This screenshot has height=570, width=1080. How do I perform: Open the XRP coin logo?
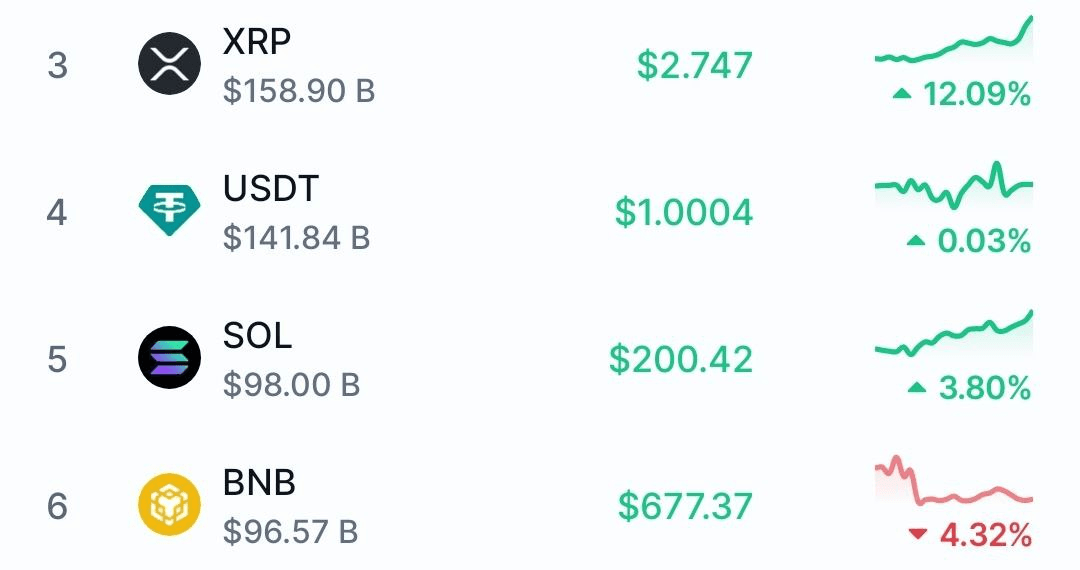pos(169,63)
